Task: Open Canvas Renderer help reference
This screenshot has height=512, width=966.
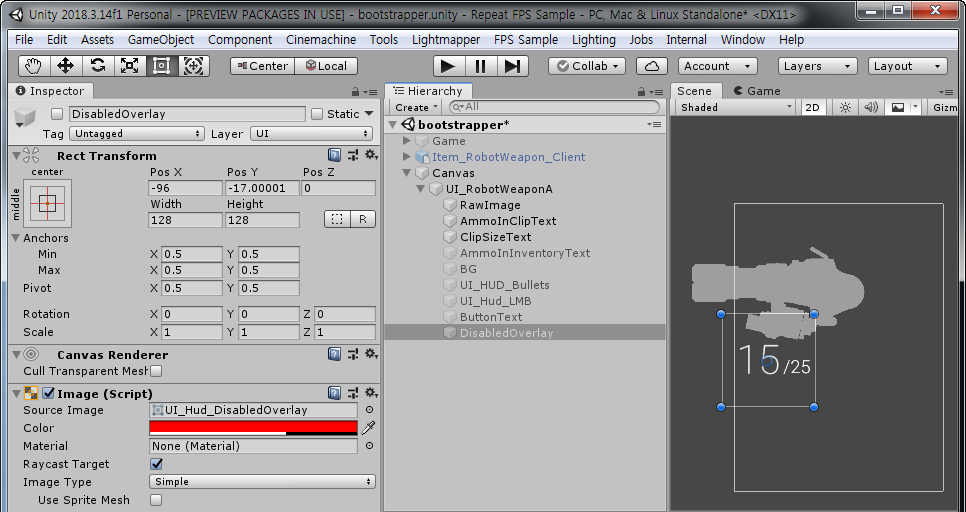Action: (335, 354)
